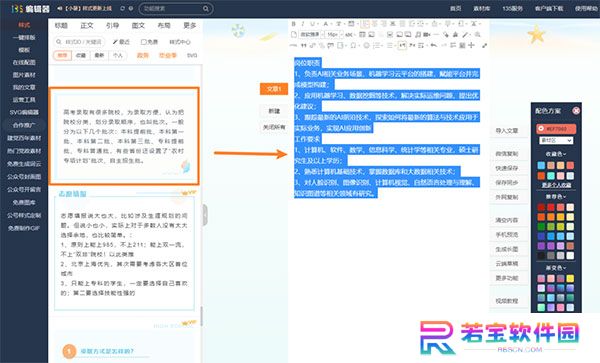The width and height of the screenshot is (600, 363).
Task: Open 图片素材 in left sidebar
Action: coord(24,75)
